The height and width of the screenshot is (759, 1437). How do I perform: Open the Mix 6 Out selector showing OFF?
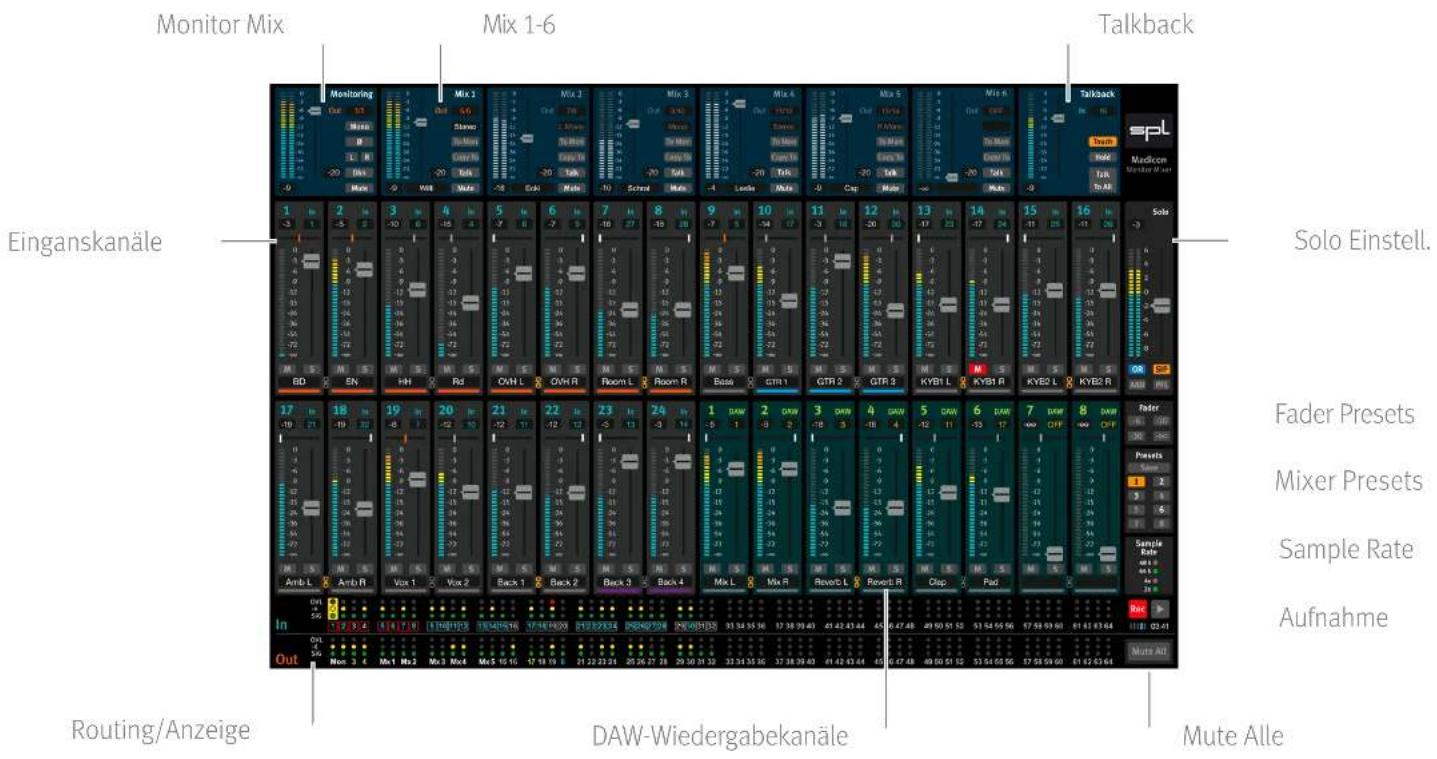pos(996,109)
